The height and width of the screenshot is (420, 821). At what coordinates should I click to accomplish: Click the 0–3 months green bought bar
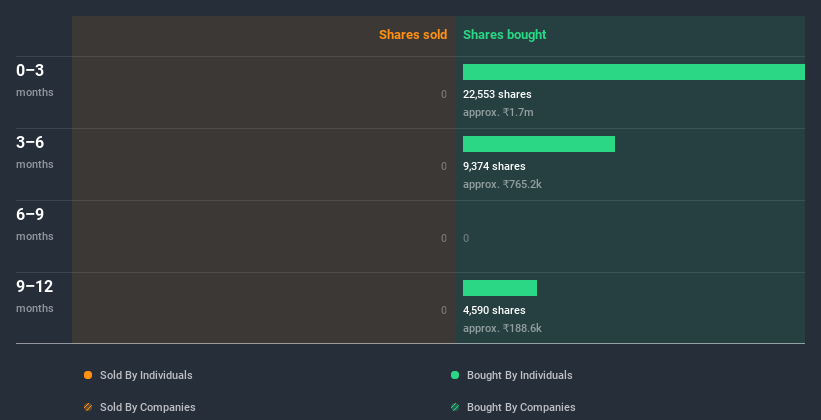coord(634,72)
